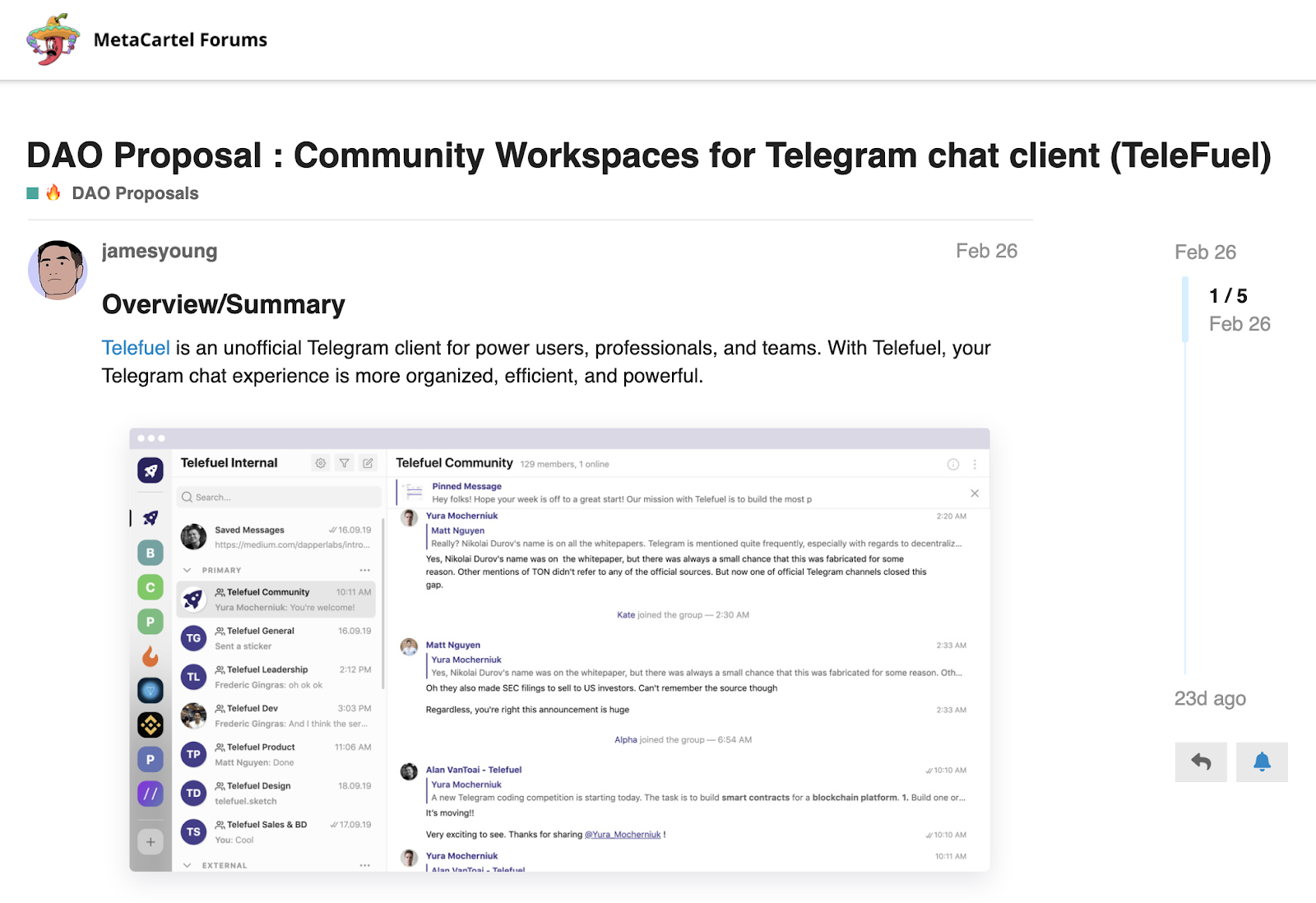The image size is (1316, 903).
Task: Expand the EXTERNAL chat section
Action: pos(188,865)
